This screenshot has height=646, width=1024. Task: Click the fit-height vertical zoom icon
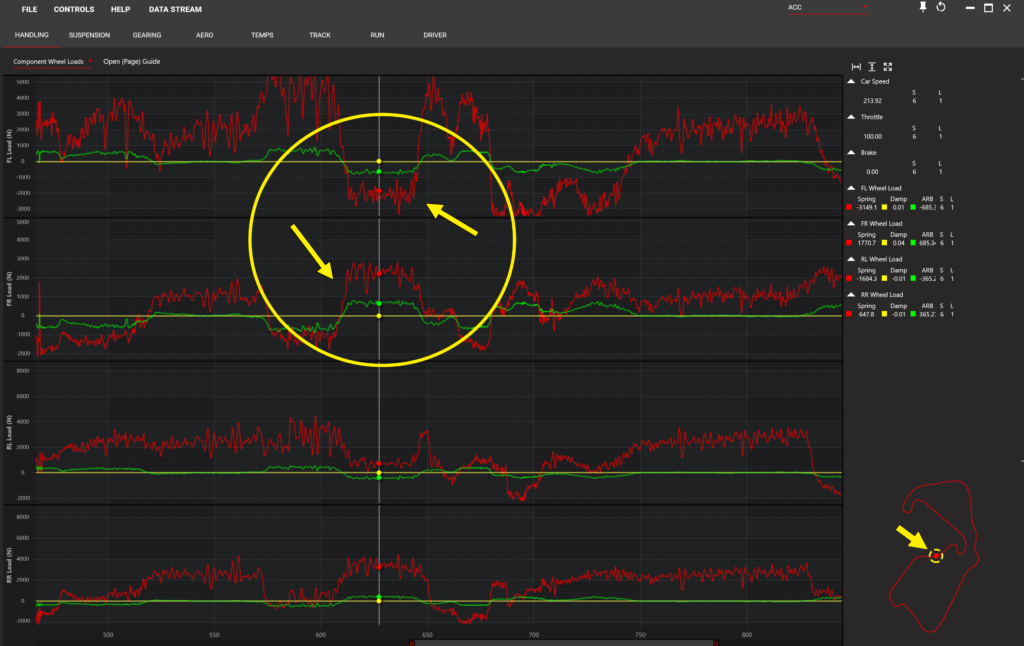(872, 67)
